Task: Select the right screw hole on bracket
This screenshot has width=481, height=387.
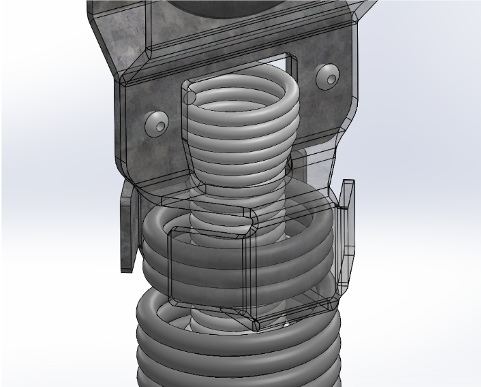Action: pyautogui.click(x=328, y=77)
